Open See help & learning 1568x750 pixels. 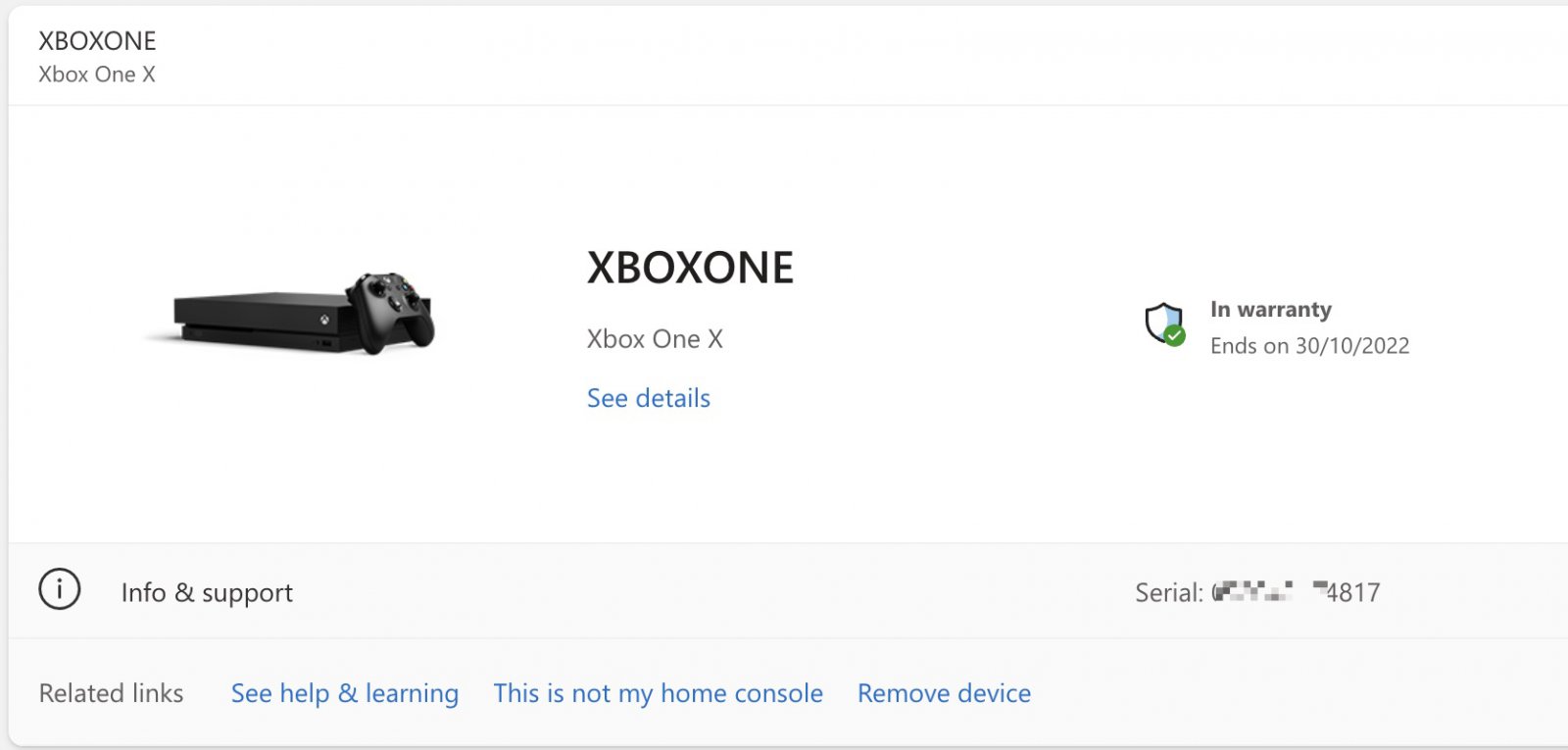(344, 693)
